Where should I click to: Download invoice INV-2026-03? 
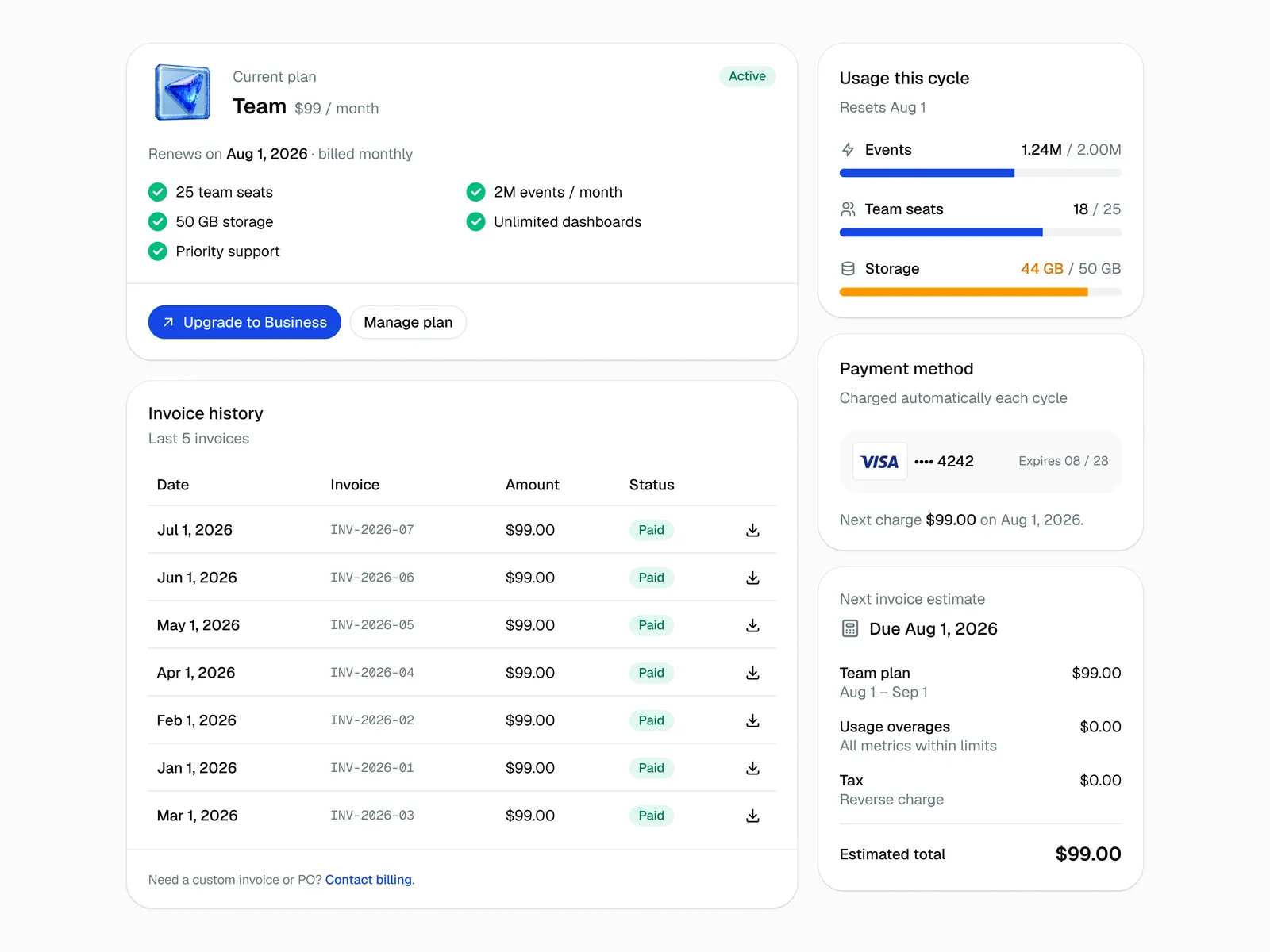pyautogui.click(x=752, y=816)
